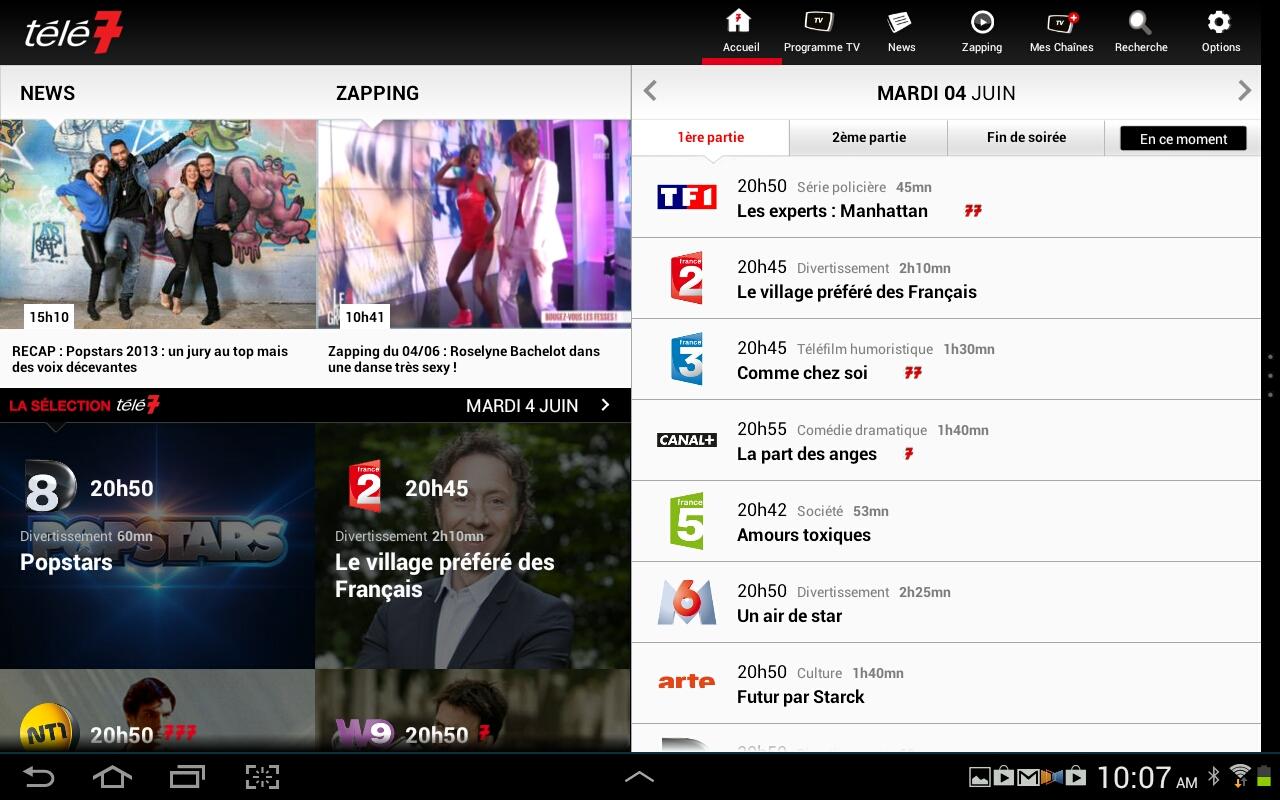Open the News section icon
1280x800 pixels.
901,32
